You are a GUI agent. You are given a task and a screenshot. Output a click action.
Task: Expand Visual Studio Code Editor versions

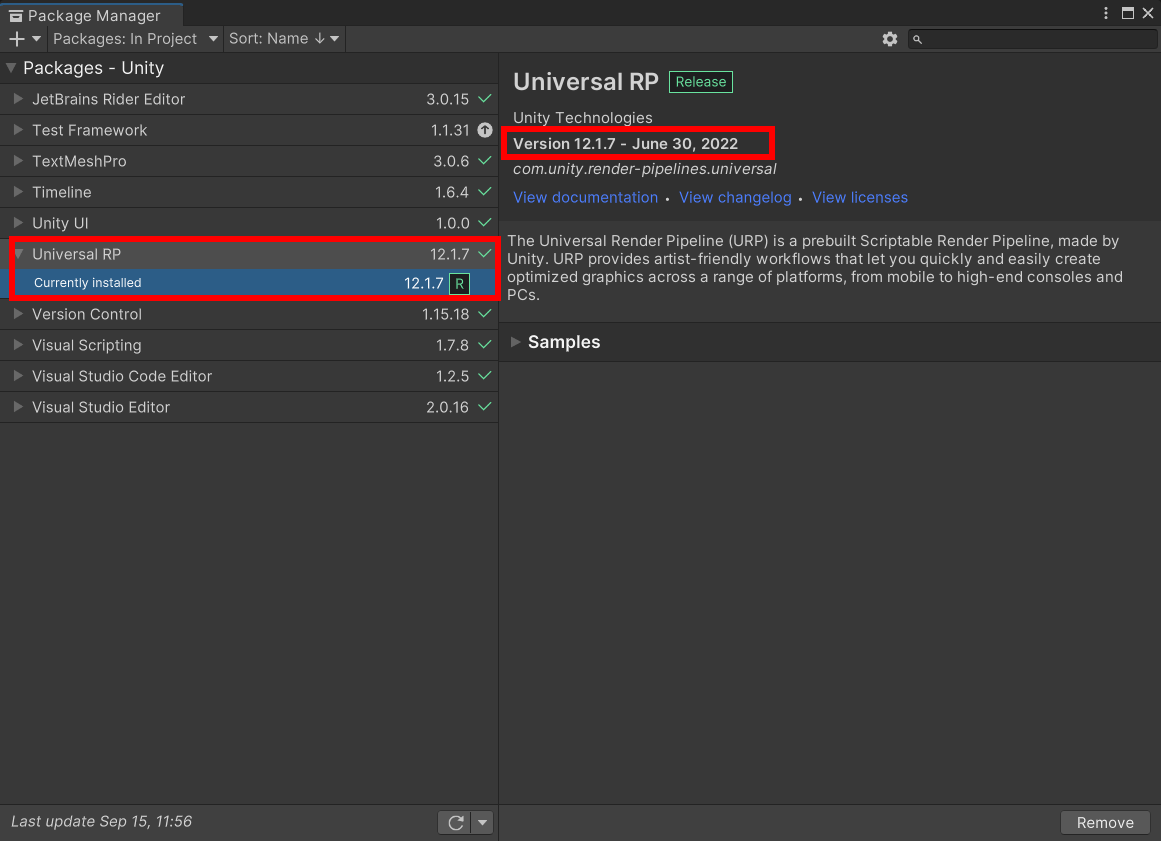pyautogui.click(x=19, y=376)
